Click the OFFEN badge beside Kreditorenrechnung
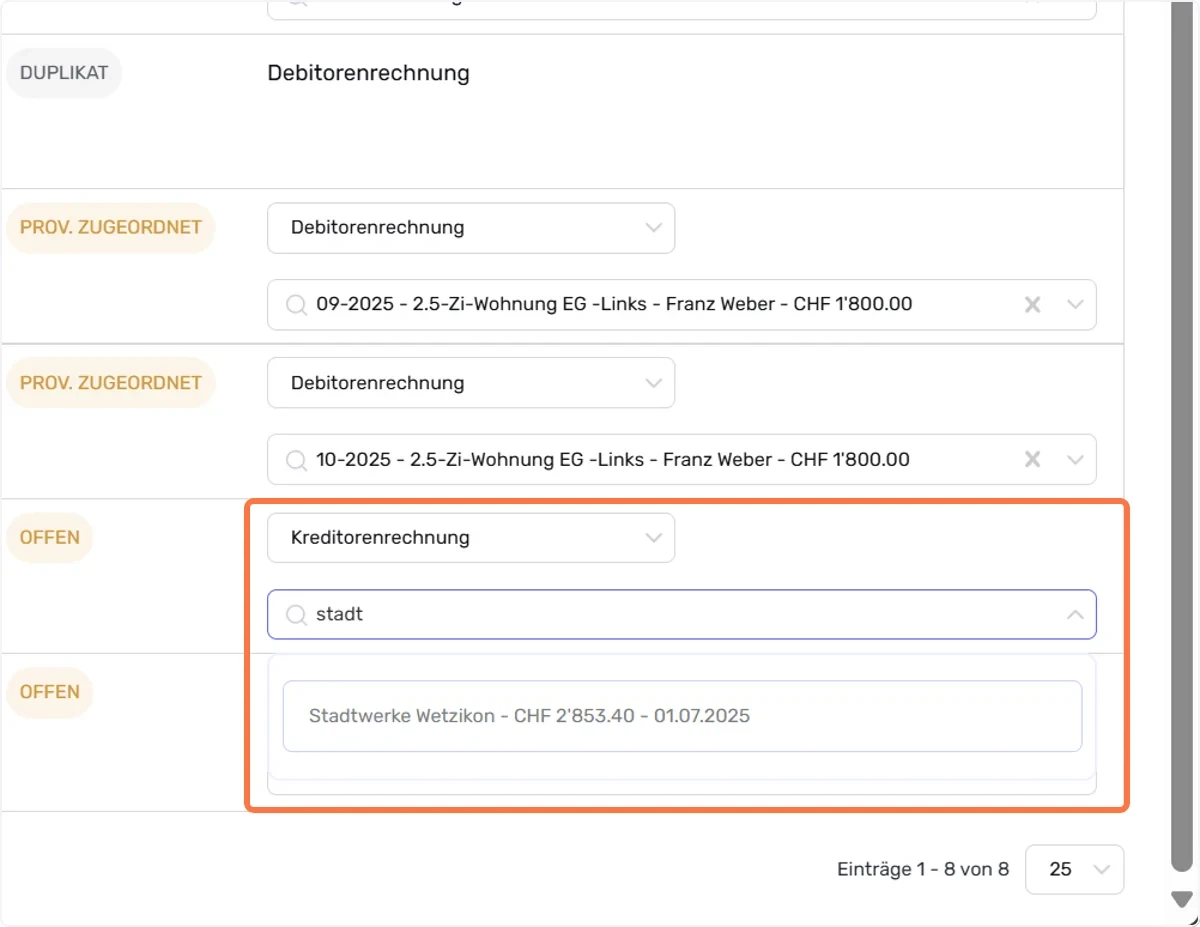Screen dimensions: 1200x927 tap(50, 538)
